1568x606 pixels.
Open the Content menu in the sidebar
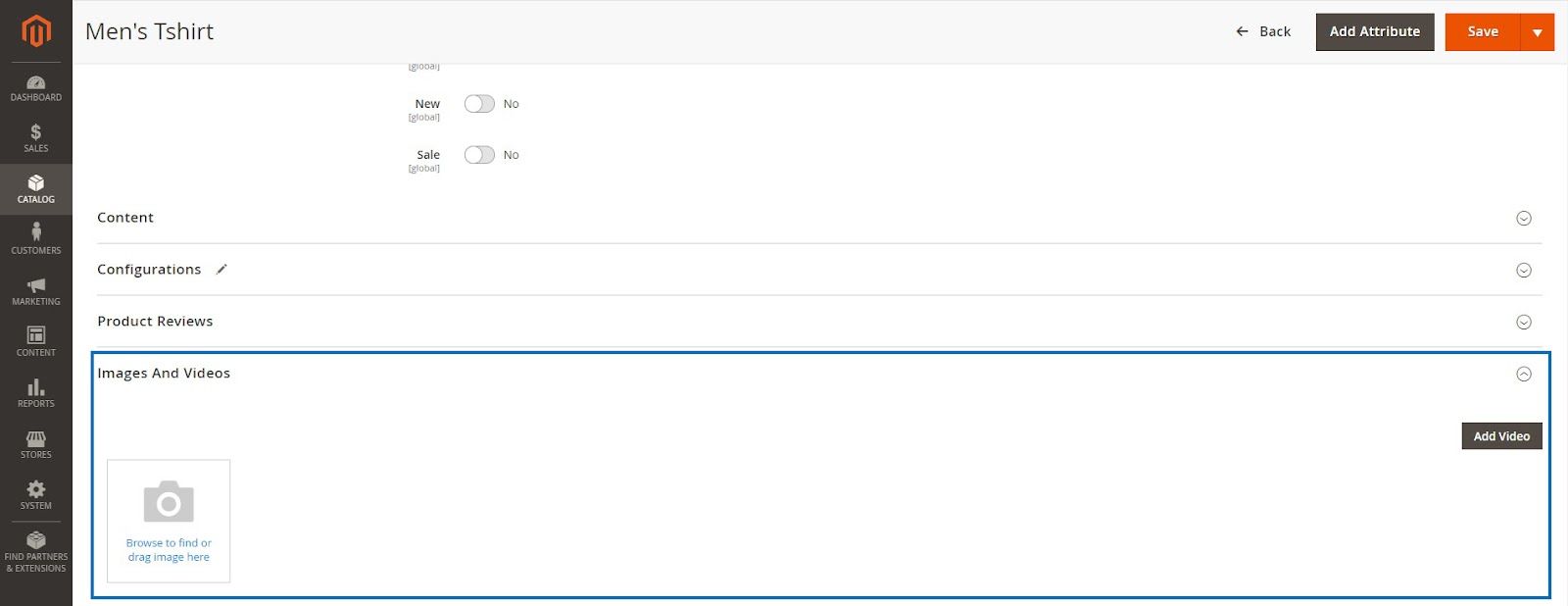(35, 337)
